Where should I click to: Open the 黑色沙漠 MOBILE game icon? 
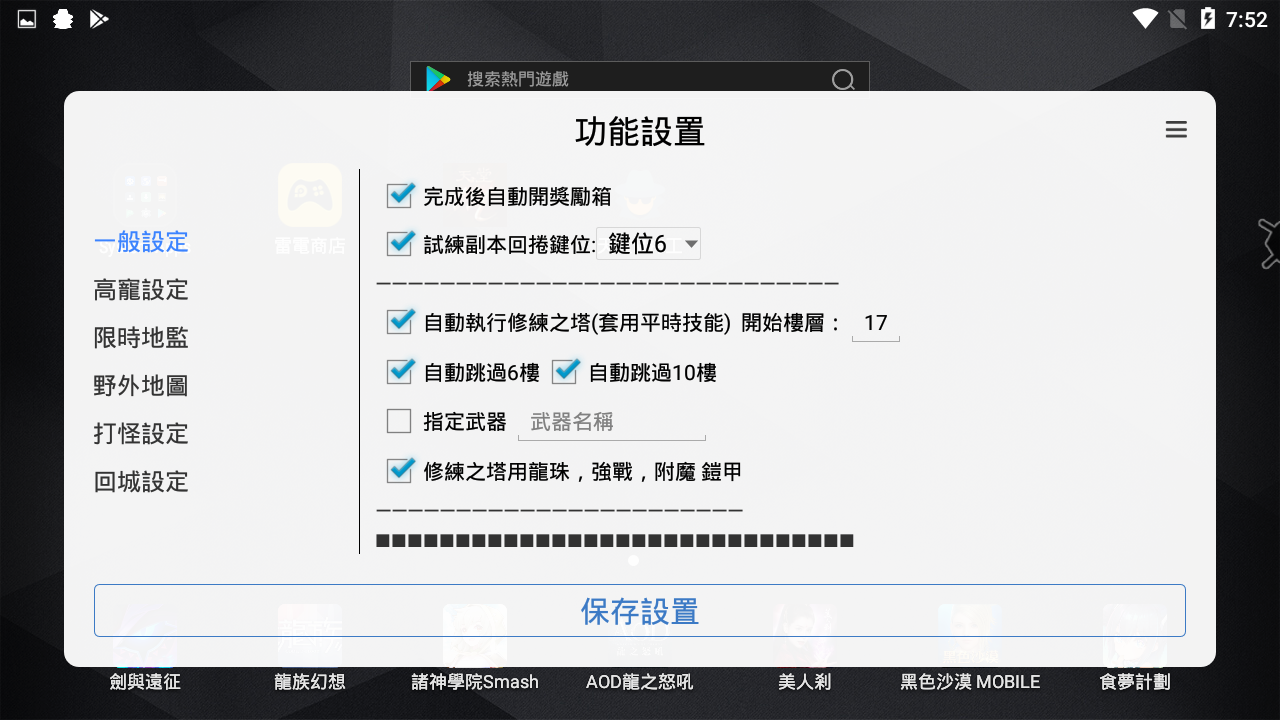point(969,635)
